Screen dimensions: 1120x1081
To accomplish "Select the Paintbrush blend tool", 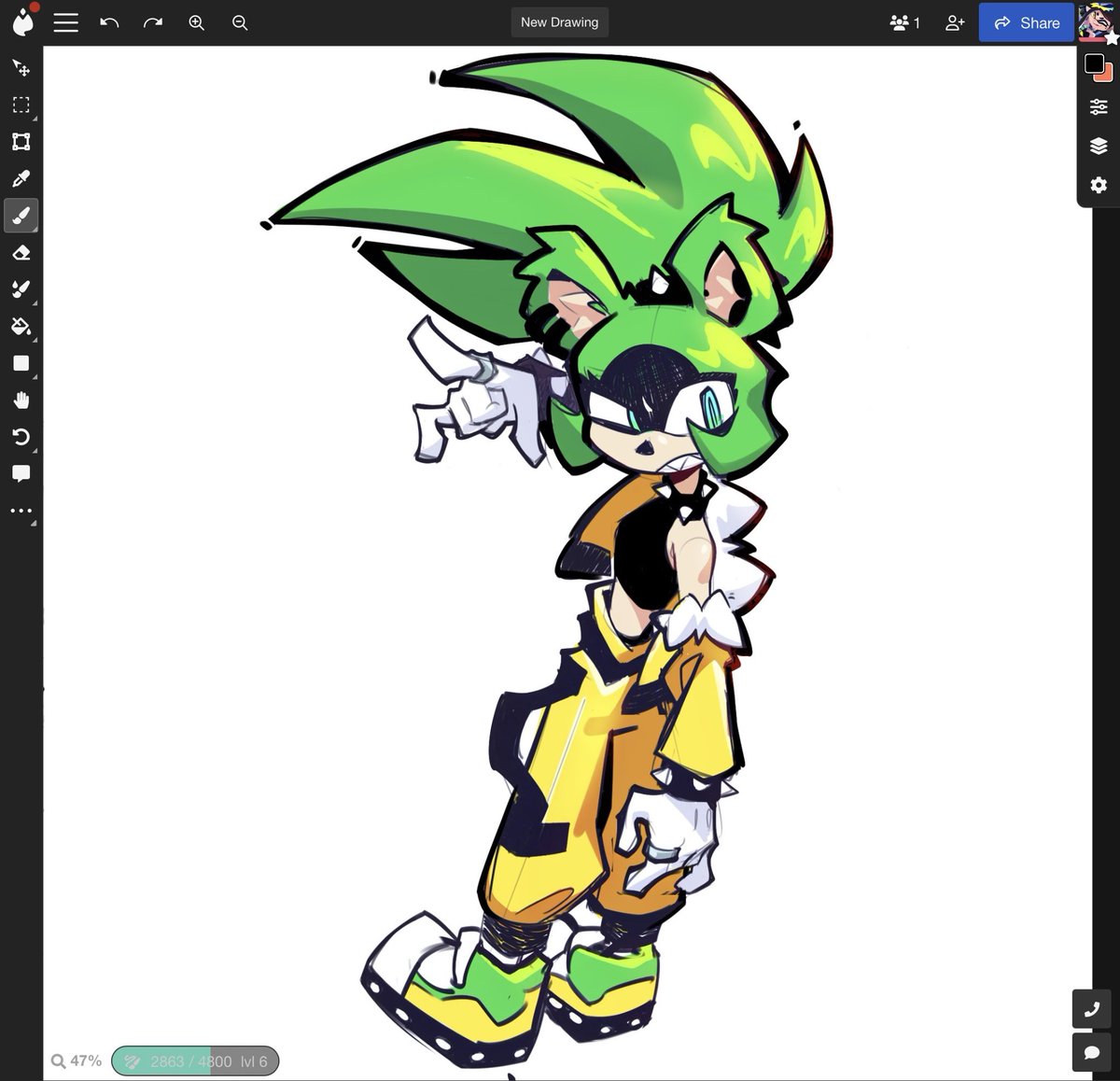I will (x=21, y=289).
